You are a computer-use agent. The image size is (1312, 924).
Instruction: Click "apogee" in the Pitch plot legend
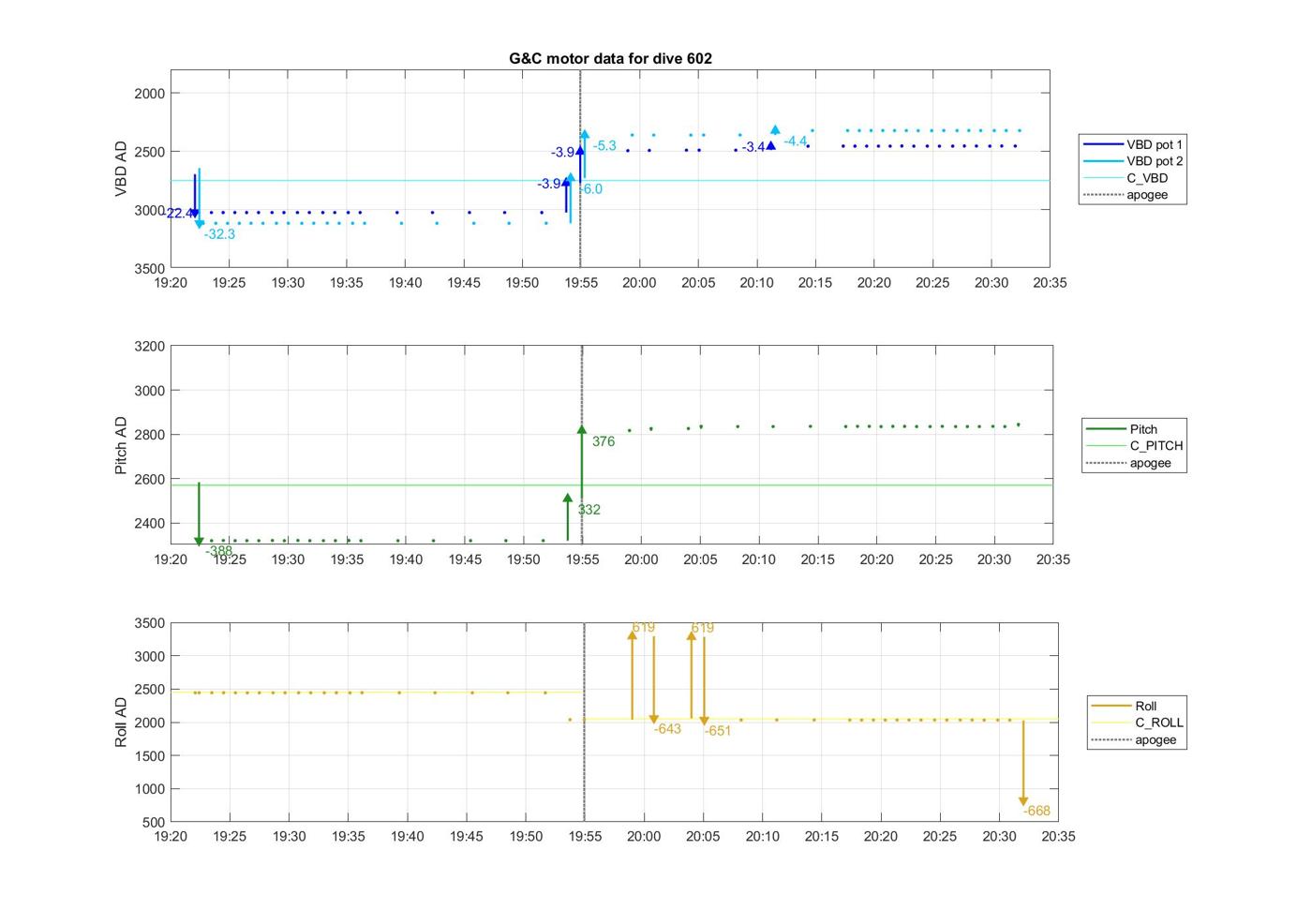pyautogui.click(x=1128, y=463)
